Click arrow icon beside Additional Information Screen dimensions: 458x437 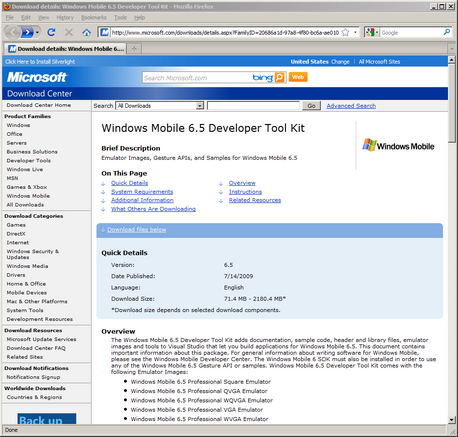click(103, 201)
